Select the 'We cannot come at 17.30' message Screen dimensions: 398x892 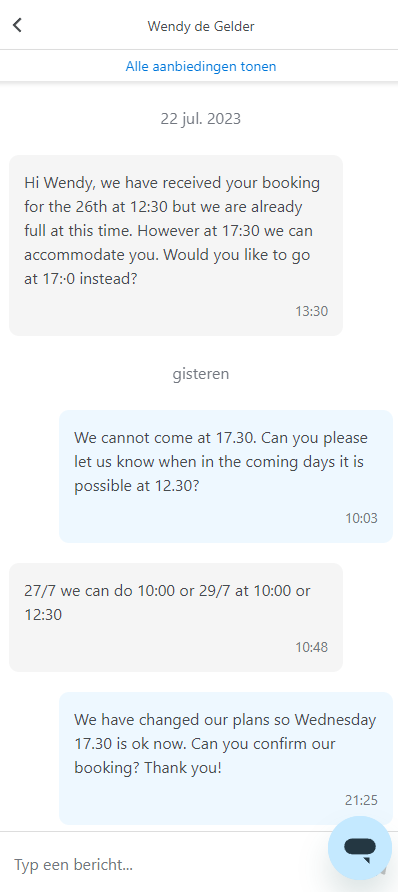coord(226,476)
